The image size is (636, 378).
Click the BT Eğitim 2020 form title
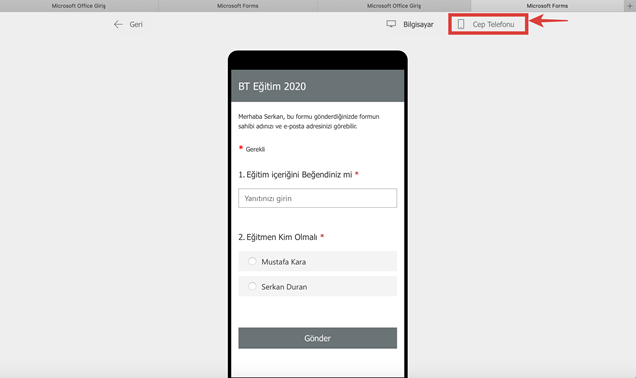(272, 86)
